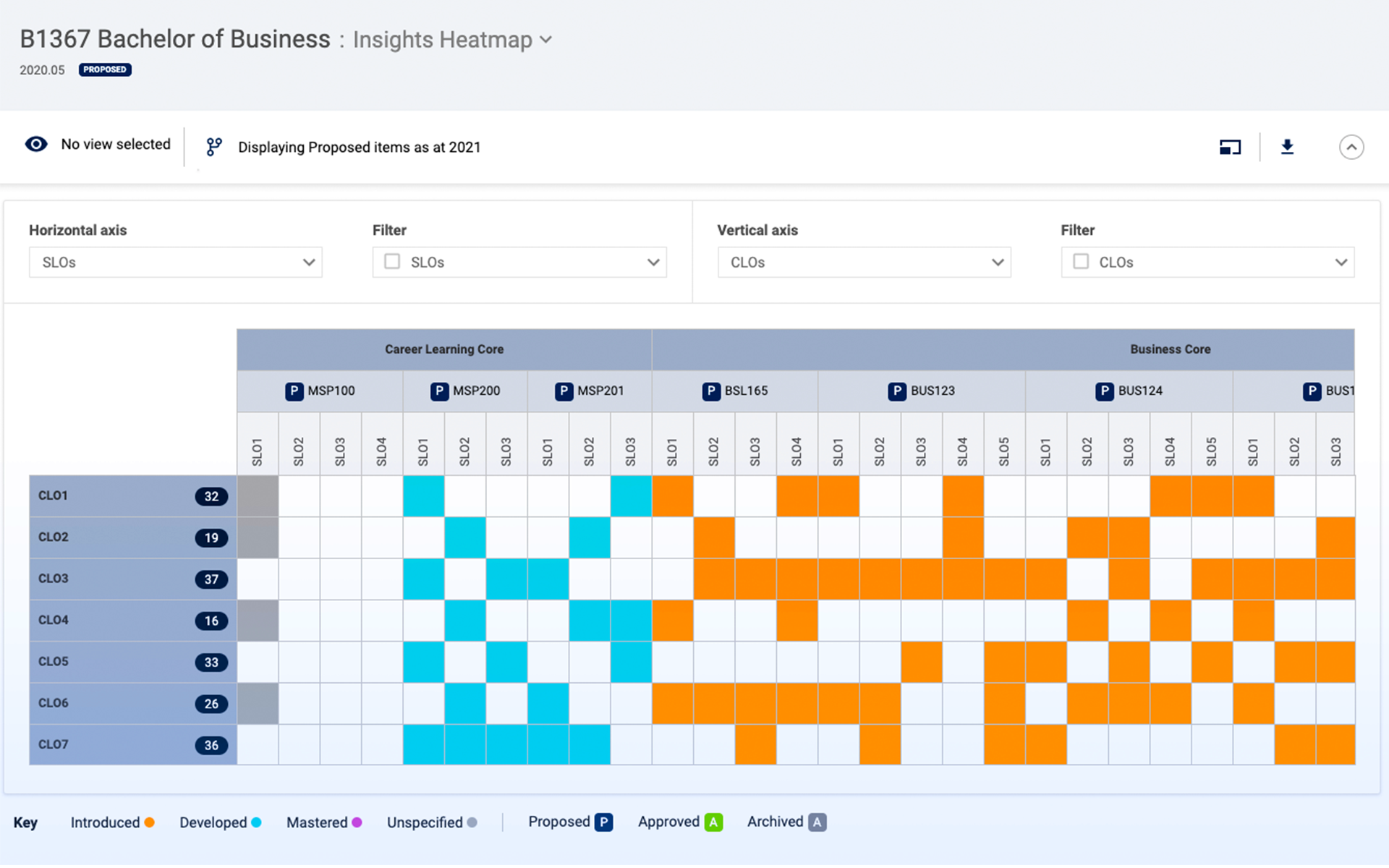
Task: Click the grey cell at CLO1, MSP100 SLO1
Action: 258,496
